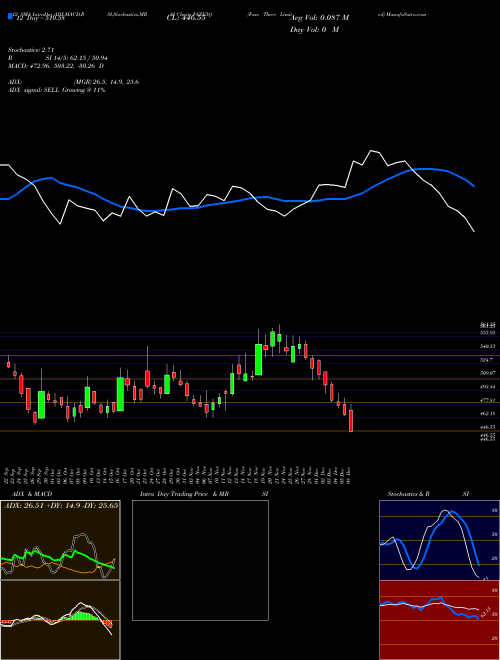Viewport: 500px width, 660px height.
Task: Click the 'Stochastics & R' panel heading
Action: coord(408,494)
